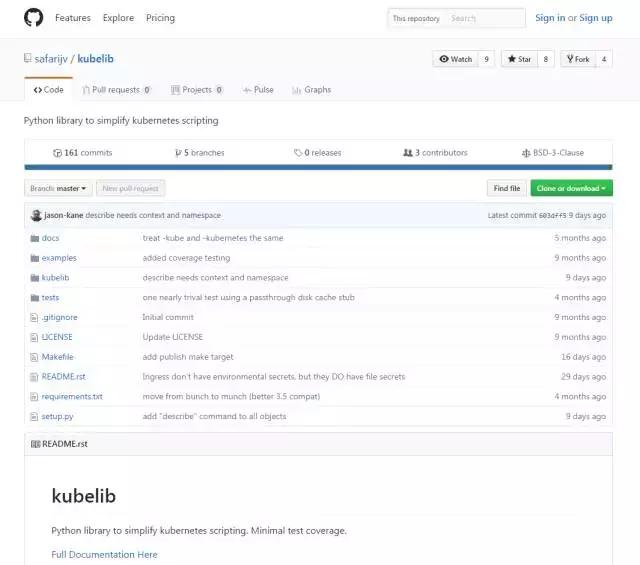The image size is (640, 565).
Task: Click the README.rst file icon in list
Action: pos(34,377)
